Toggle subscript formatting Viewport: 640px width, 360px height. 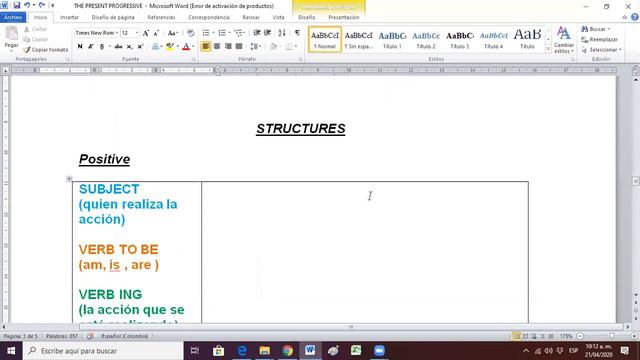click(x=129, y=47)
